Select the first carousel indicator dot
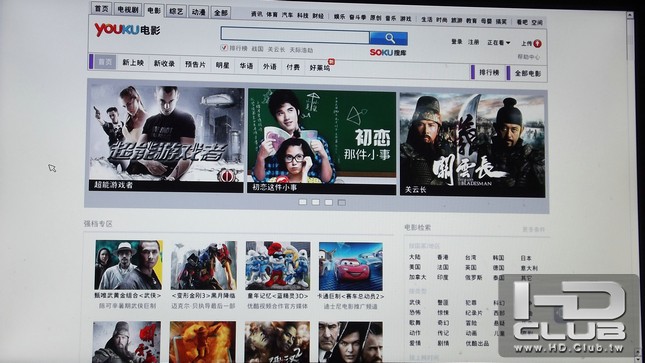The image size is (645, 363). pyautogui.click(x=303, y=202)
